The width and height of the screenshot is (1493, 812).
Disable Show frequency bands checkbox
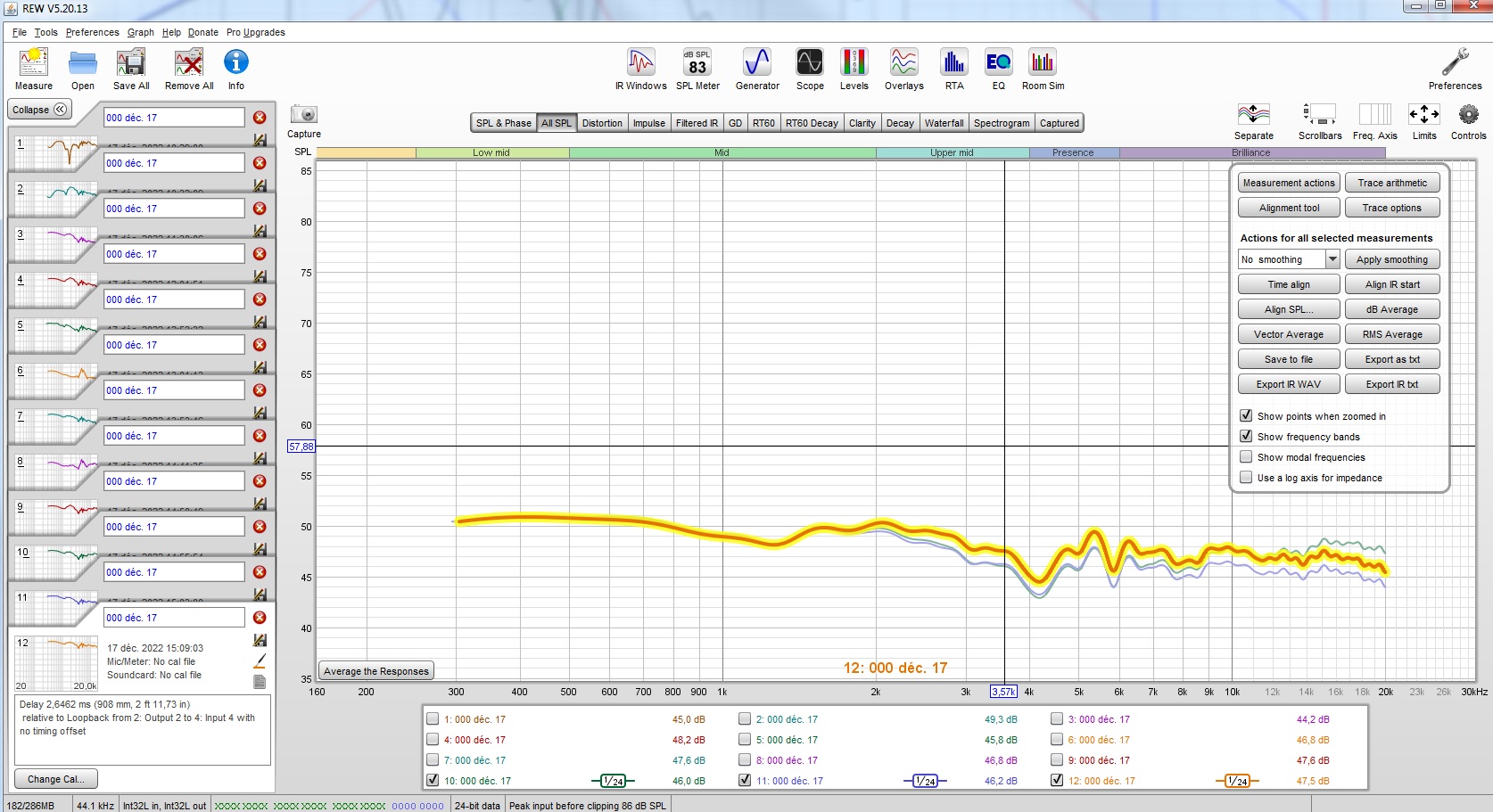(x=1246, y=437)
